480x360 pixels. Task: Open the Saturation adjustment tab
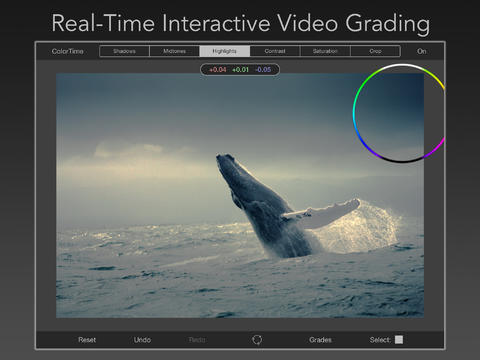pyautogui.click(x=325, y=51)
